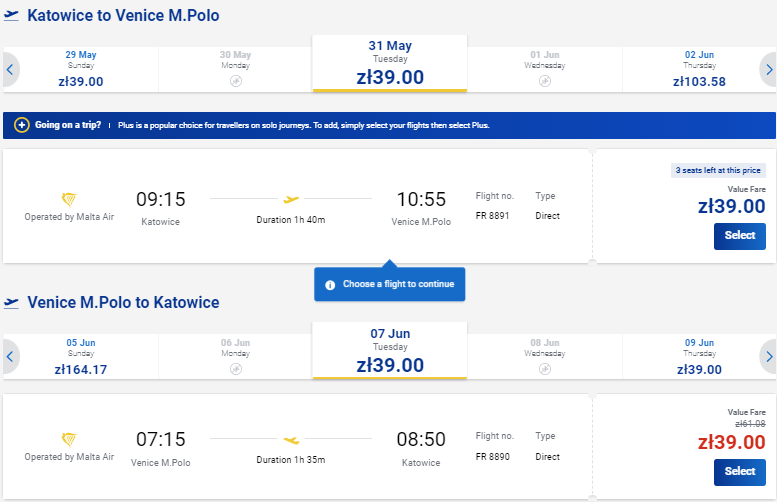Show later outbound dates with right arrow near 02 Jun
The image size is (777, 502).
(769, 70)
